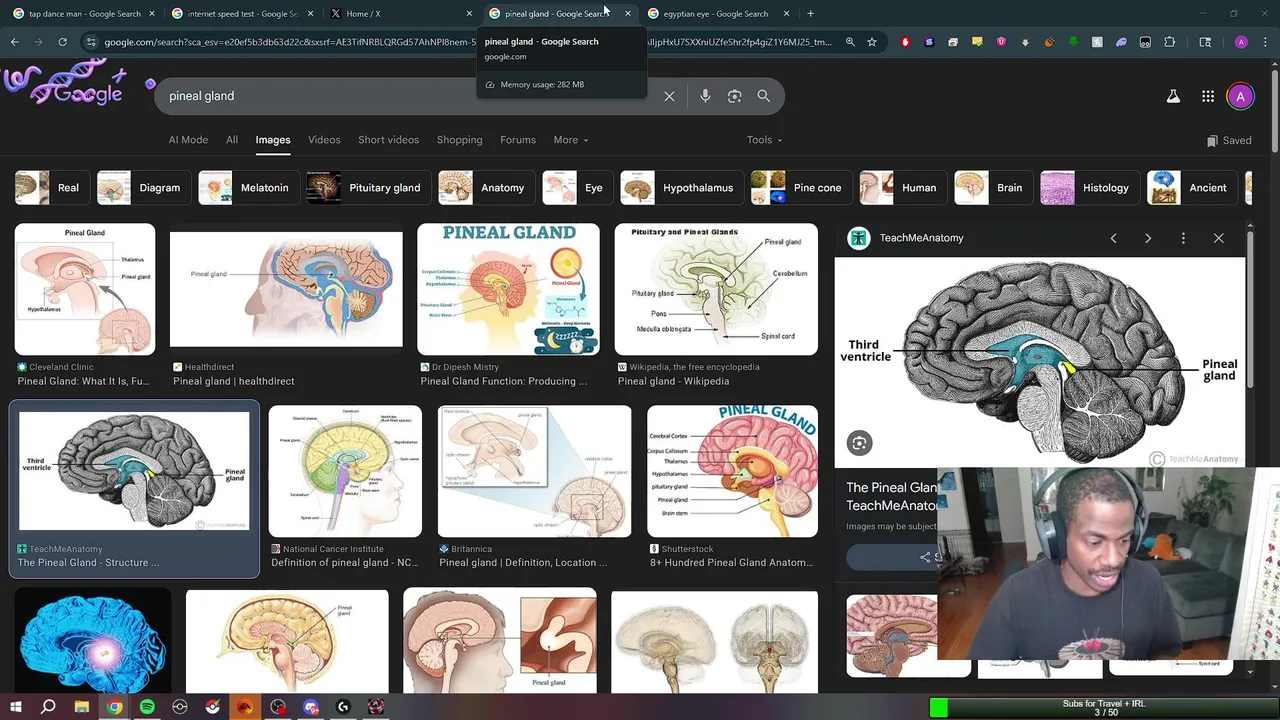Screen dimensions: 1280x720
Task: Expand the More search filters dropdown
Action: click(571, 140)
